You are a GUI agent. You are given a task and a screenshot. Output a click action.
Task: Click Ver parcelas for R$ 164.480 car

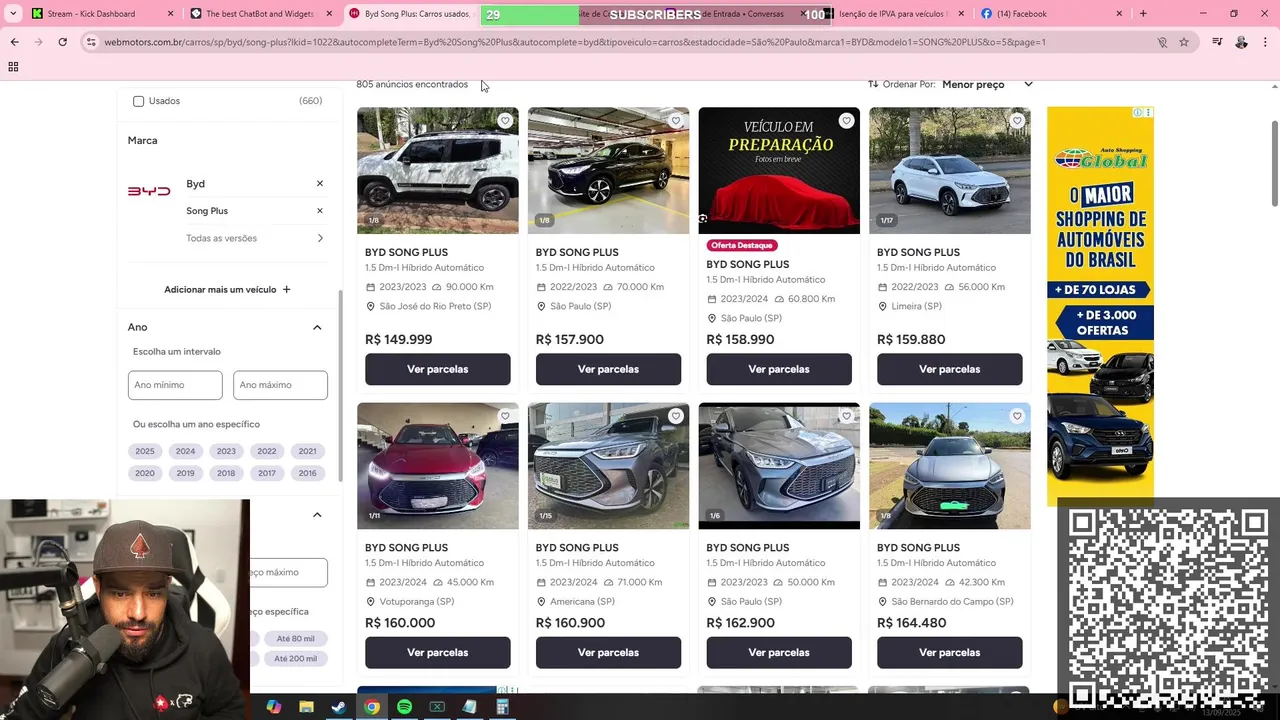tap(950, 652)
